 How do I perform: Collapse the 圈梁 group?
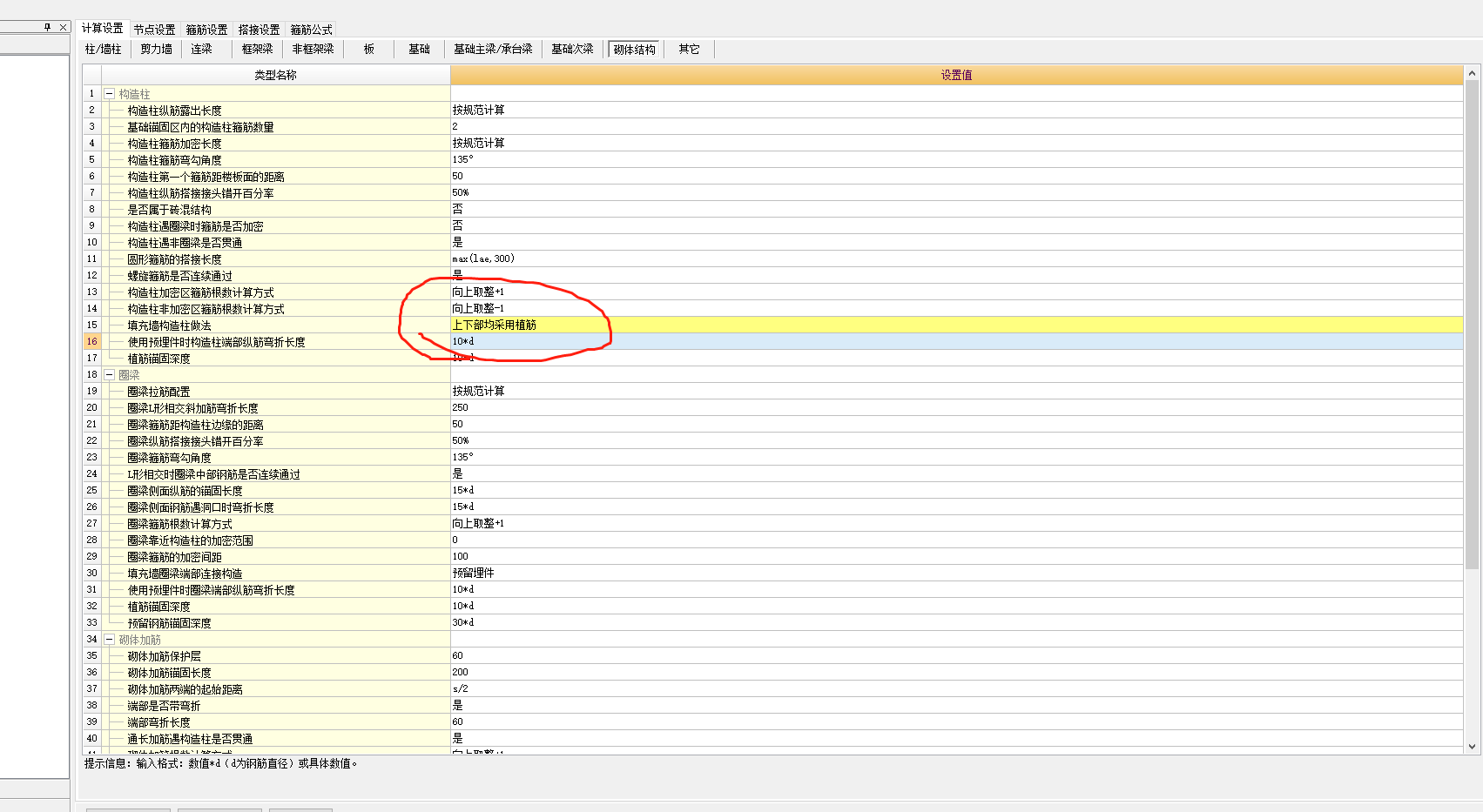[x=110, y=375]
